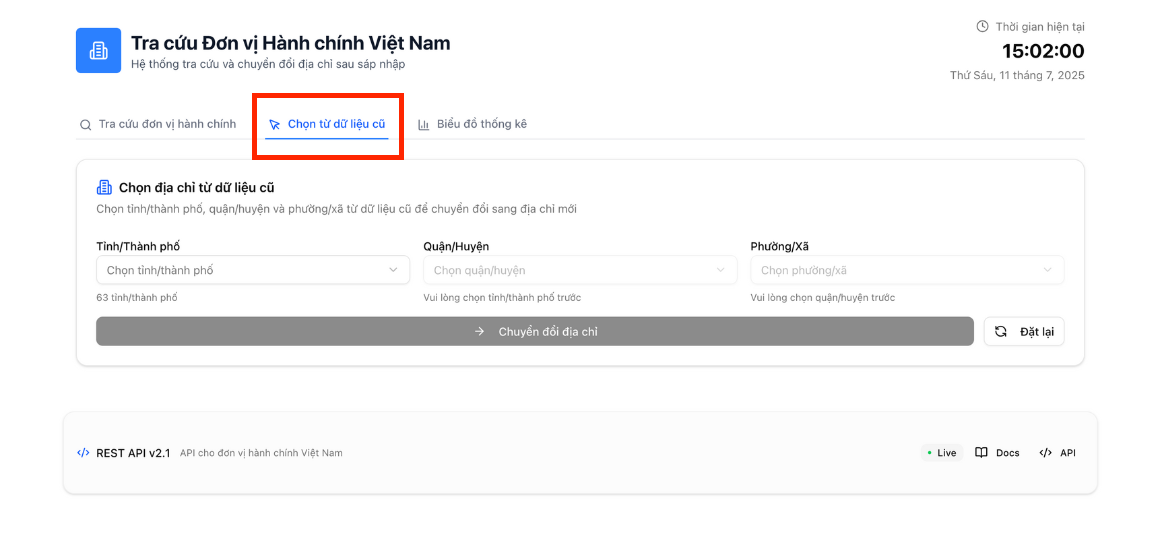Screen dimensions: 1160x550
Task: Click the magnifier icon in the search tab
Action: click(85, 125)
